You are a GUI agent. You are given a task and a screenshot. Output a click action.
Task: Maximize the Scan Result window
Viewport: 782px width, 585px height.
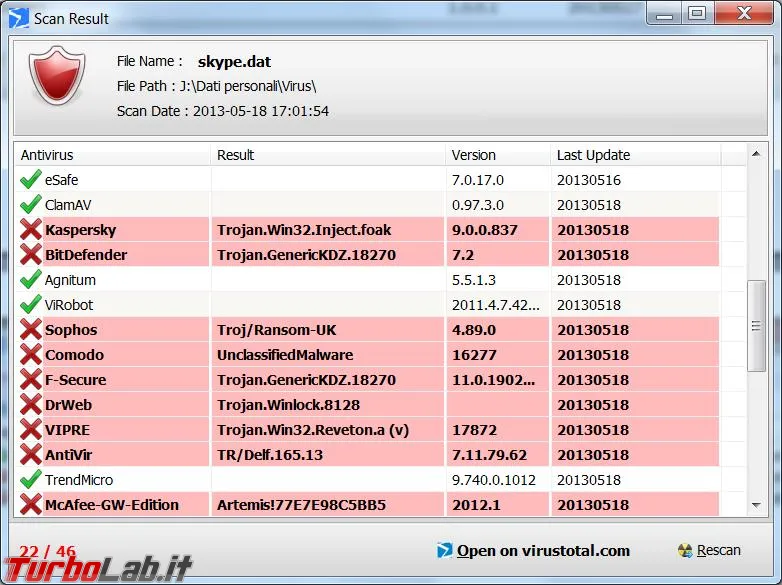click(x=697, y=13)
